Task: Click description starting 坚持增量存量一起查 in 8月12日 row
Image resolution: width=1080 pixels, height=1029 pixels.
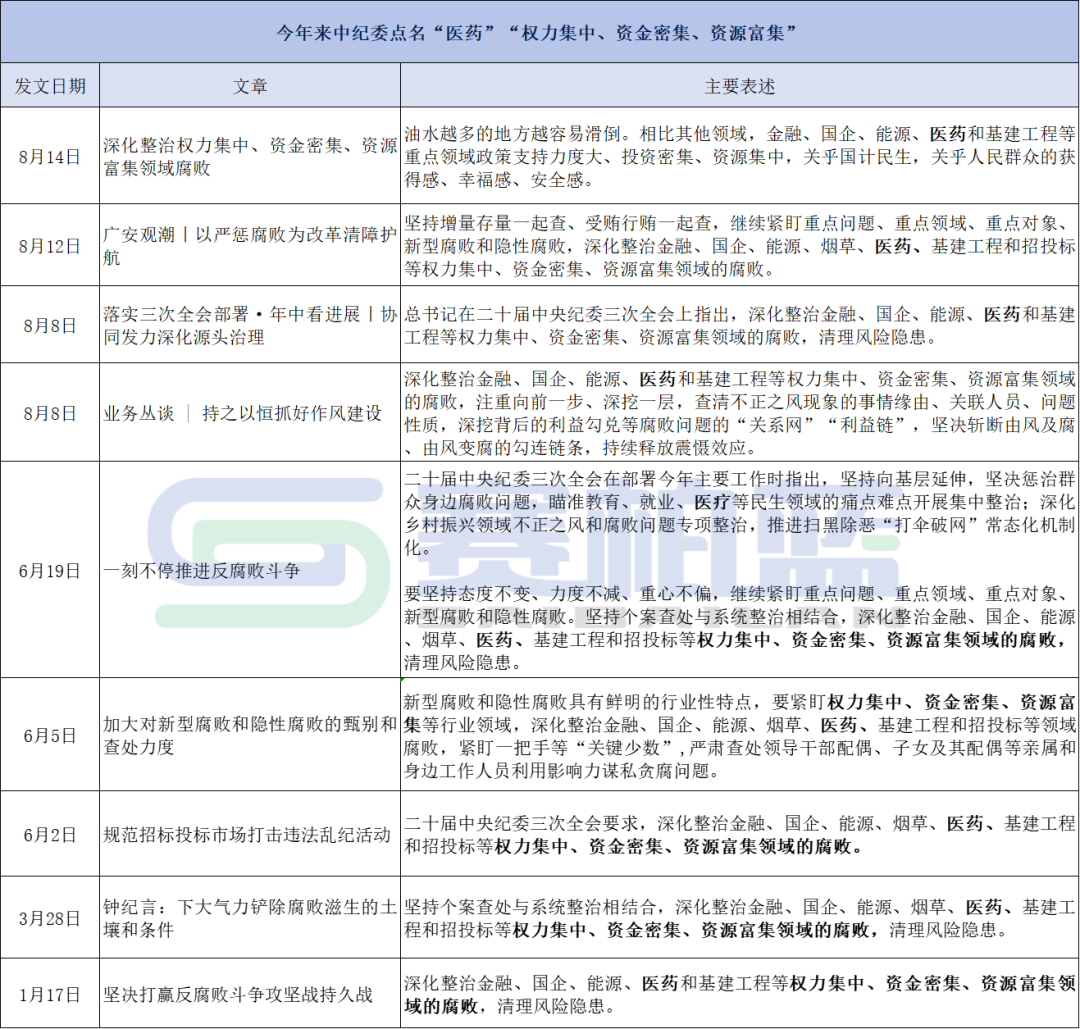Action: tap(740, 246)
